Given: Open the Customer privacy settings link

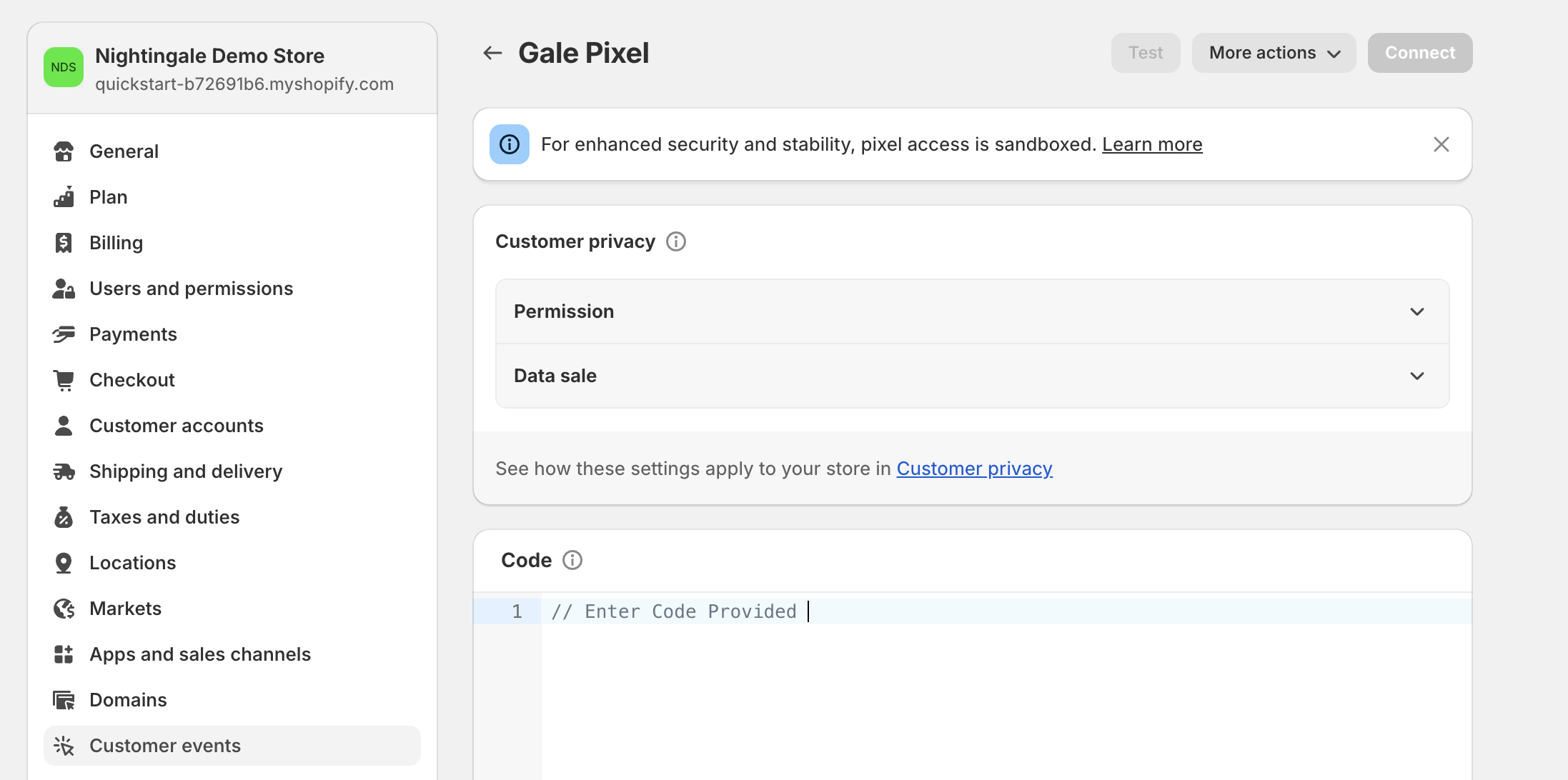Looking at the screenshot, I should 974,469.
